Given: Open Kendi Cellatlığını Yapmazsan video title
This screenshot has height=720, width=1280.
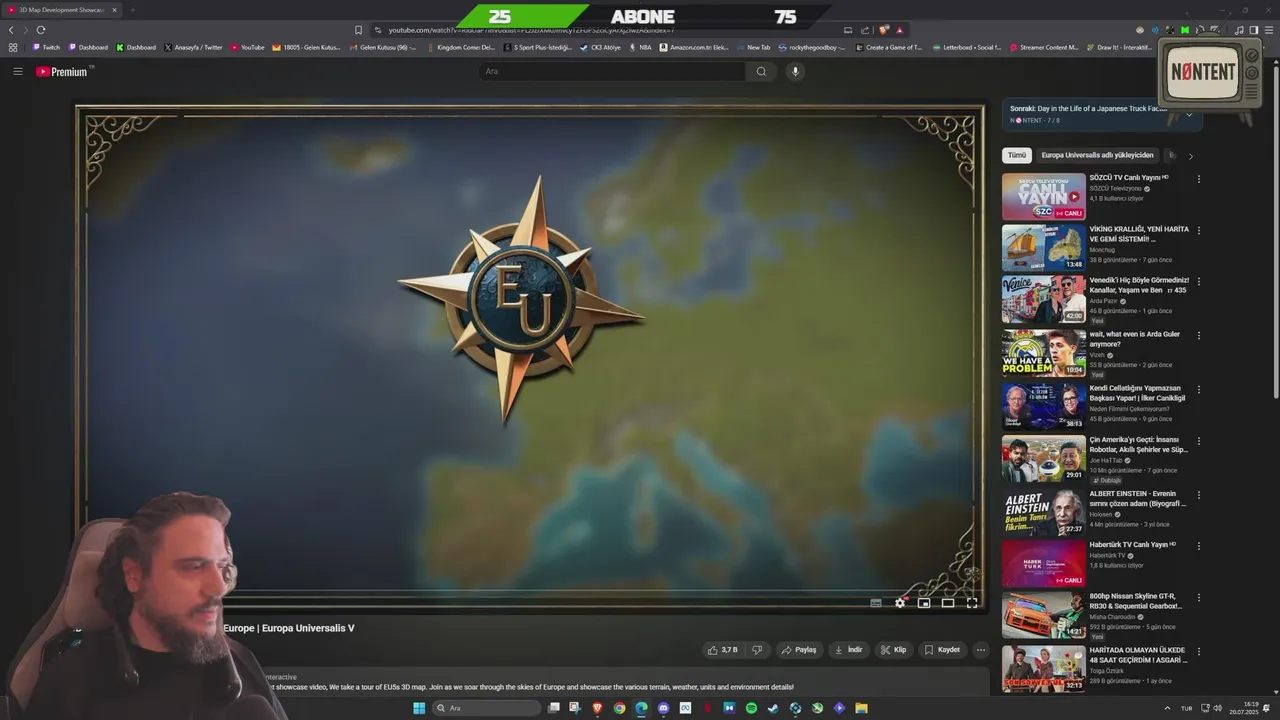Looking at the screenshot, I should [x=1138, y=393].
